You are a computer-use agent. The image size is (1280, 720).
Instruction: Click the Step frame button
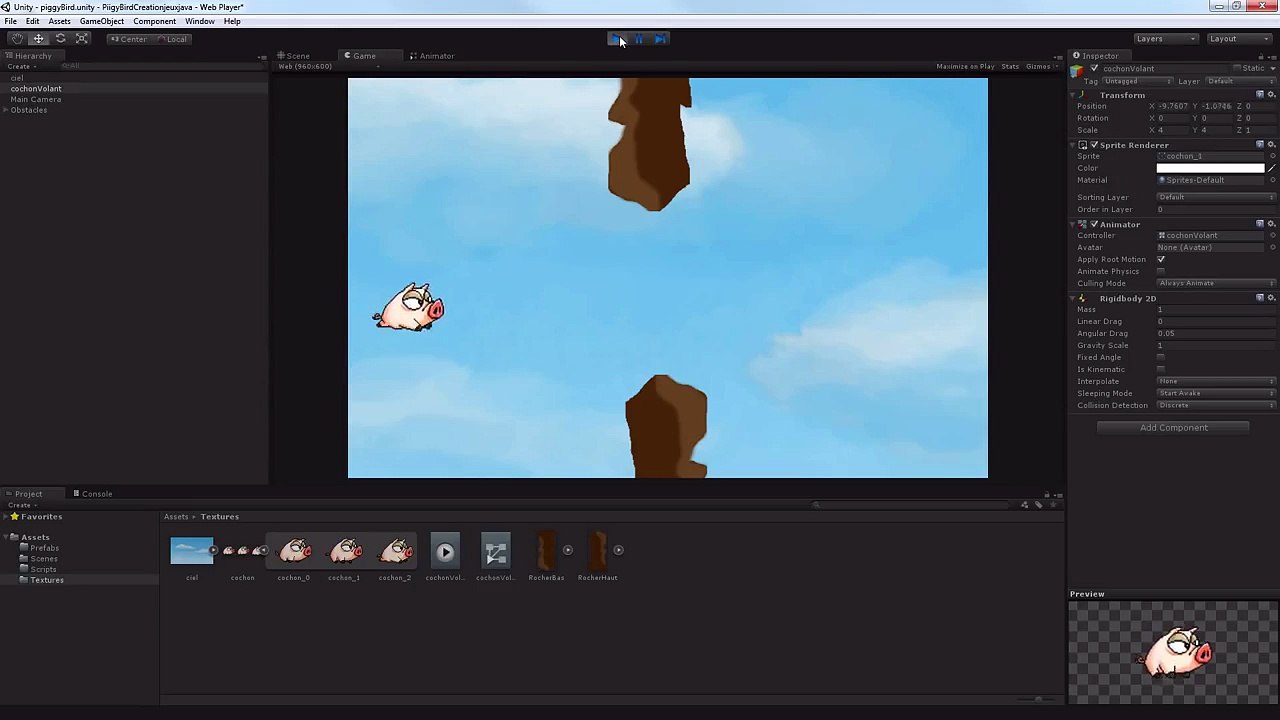point(660,39)
